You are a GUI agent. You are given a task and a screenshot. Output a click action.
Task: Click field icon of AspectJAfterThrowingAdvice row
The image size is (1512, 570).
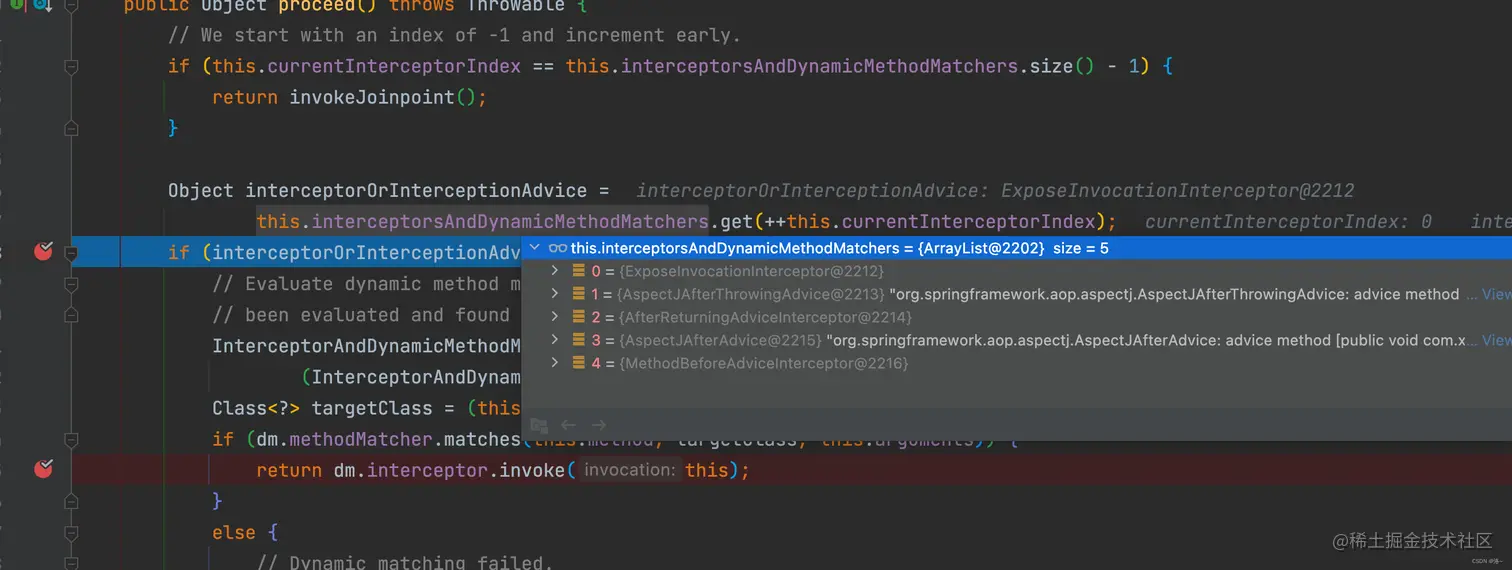(x=578, y=294)
